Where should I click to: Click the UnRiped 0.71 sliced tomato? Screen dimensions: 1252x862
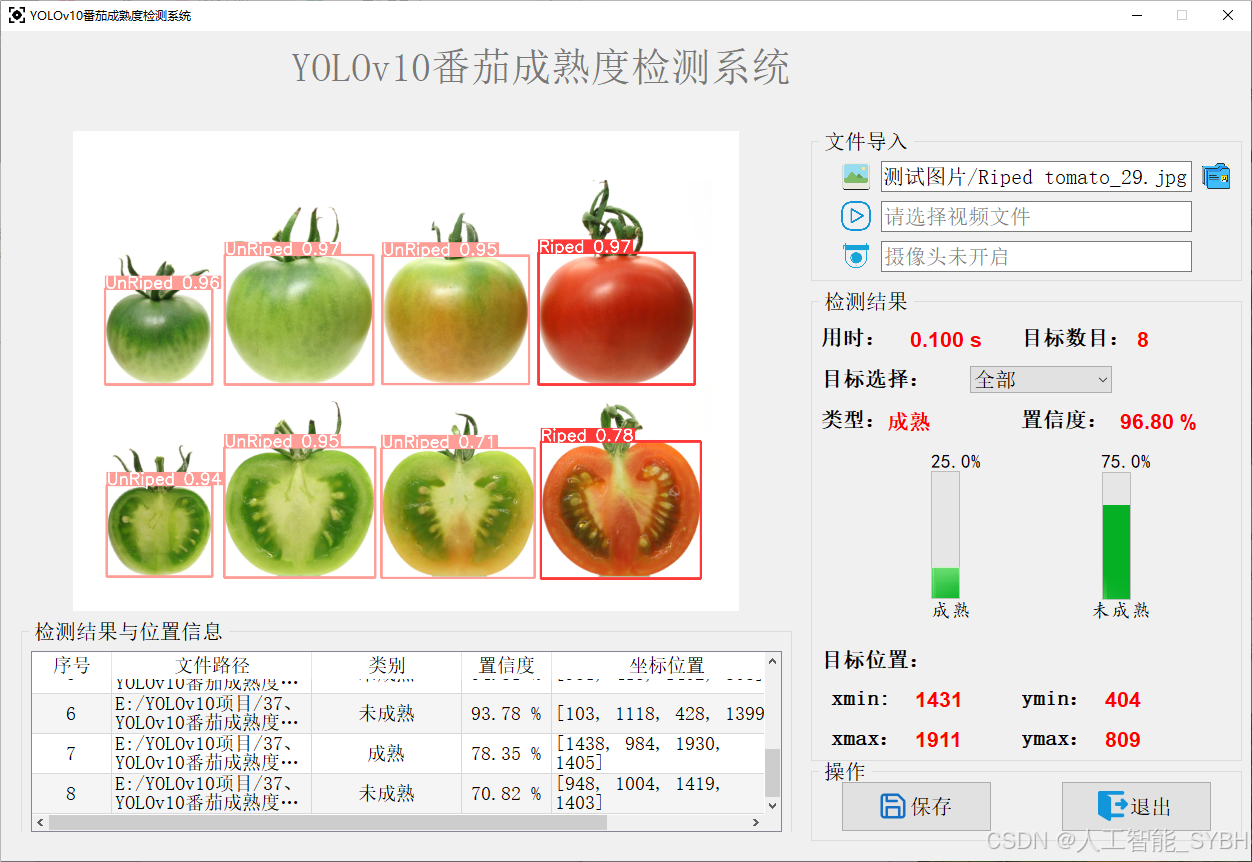tap(458, 512)
